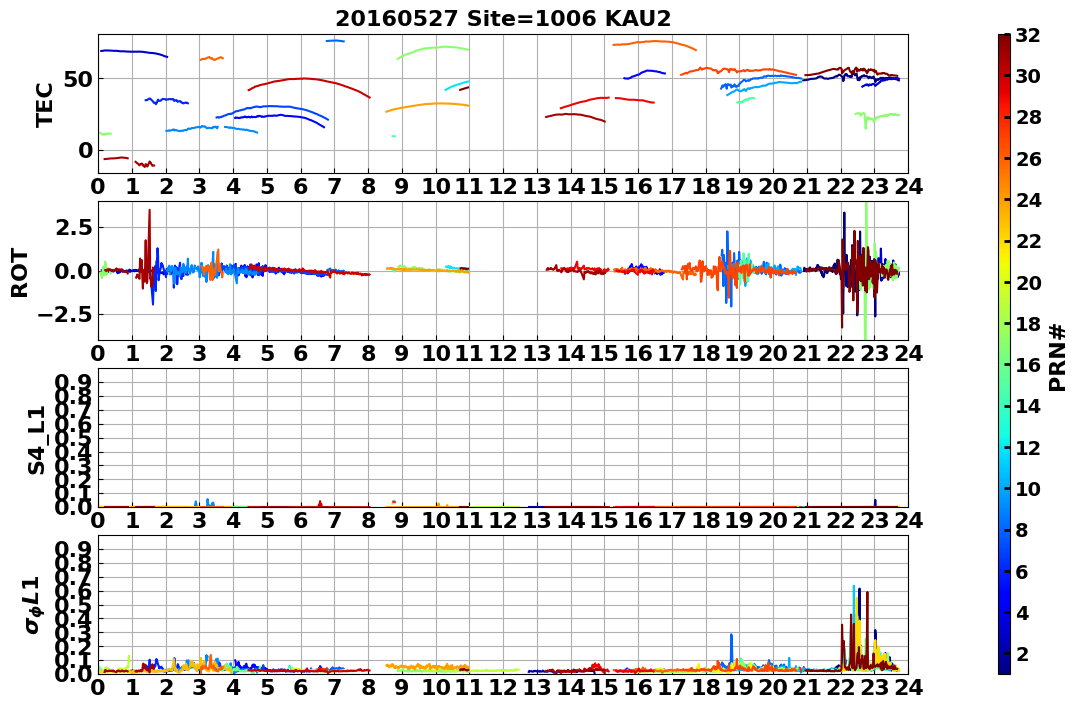Screen dimensions: 1077x709
Task: Click the "ROT" y-axis label
Action: (20, 273)
